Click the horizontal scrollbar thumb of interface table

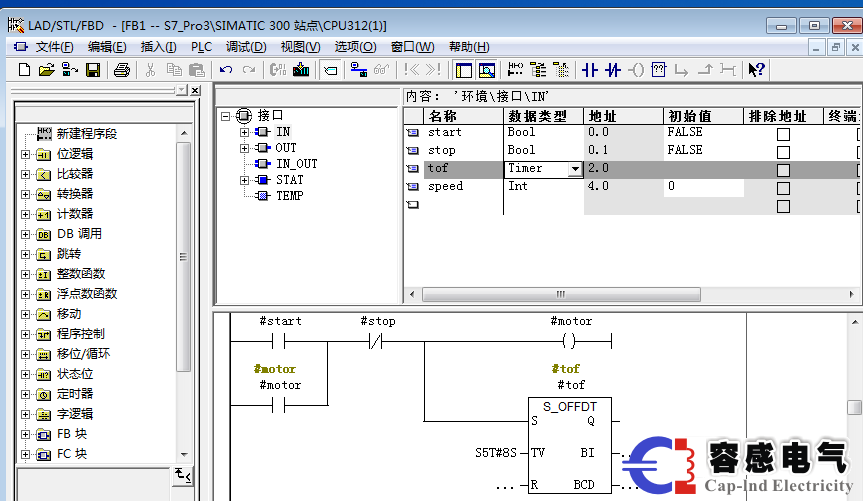coord(561,295)
